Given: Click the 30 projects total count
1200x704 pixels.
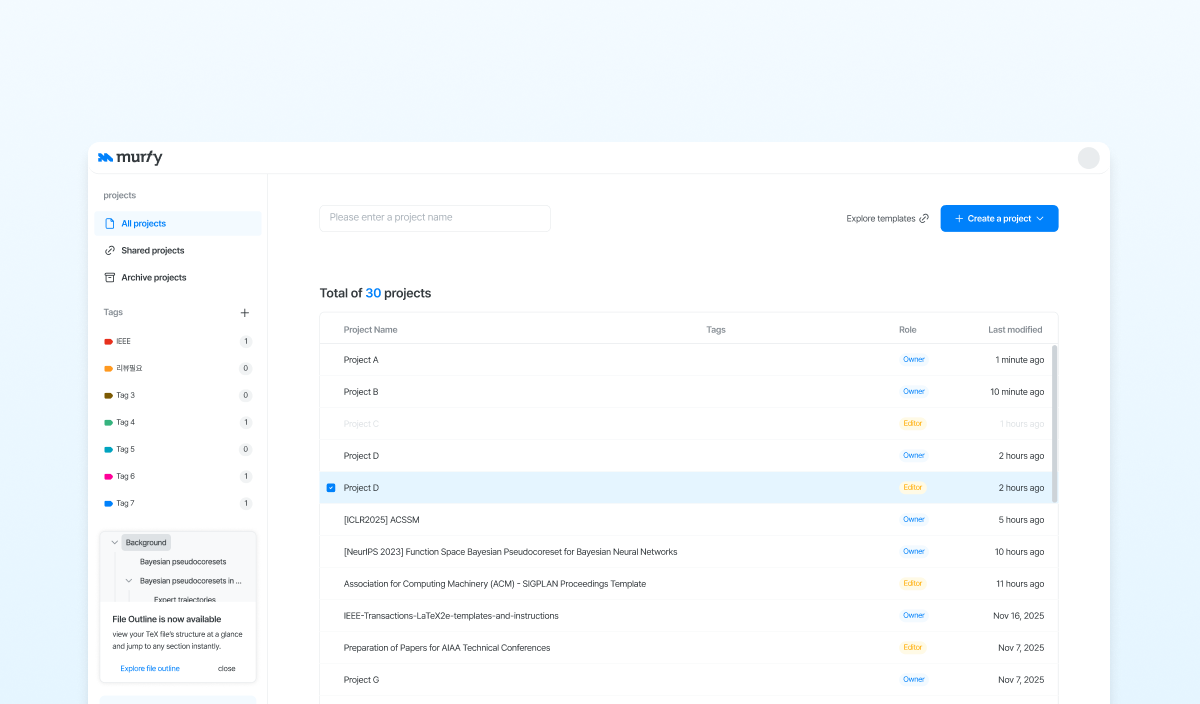Looking at the screenshot, I should click(x=373, y=294).
